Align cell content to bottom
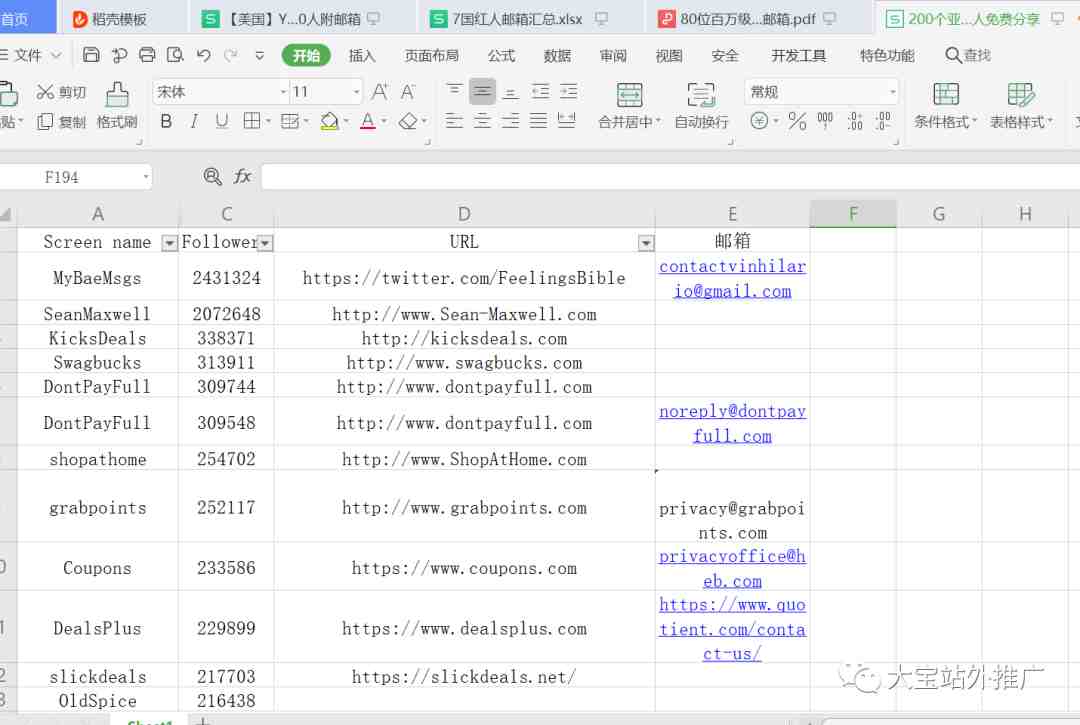 coord(510,92)
